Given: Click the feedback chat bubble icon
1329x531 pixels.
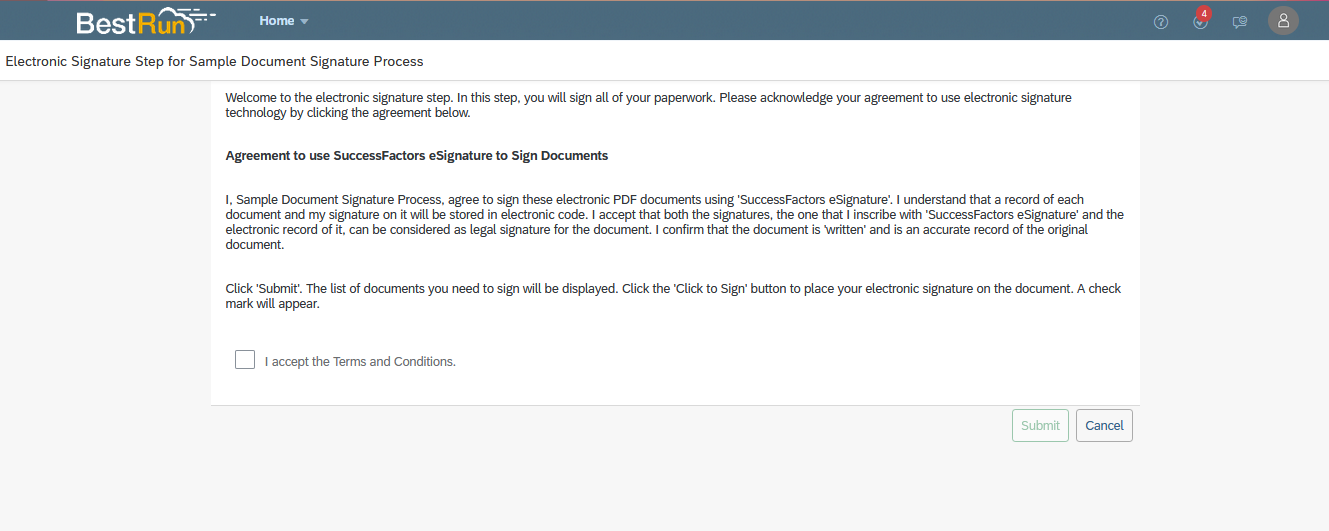Looking at the screenshot, I should click(1240, 22).
